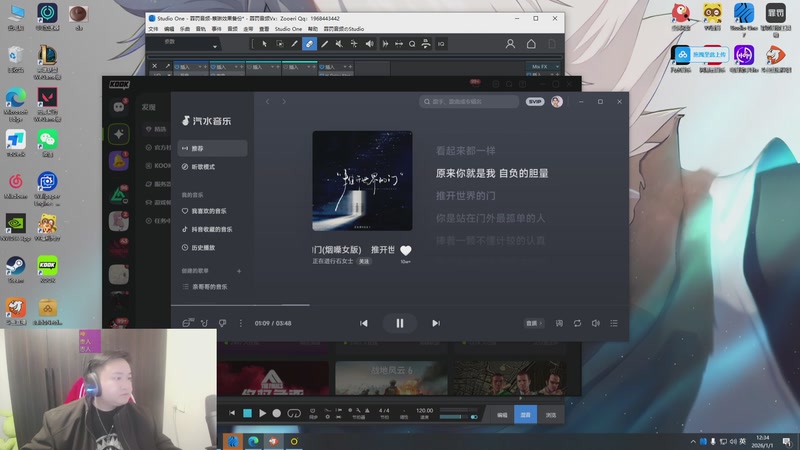Click the SVIP badge in music player
The image size is (800, 450).
(x=535, y=102)
